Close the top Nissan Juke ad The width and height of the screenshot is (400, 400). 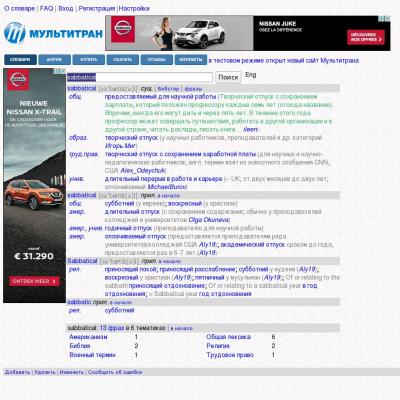click(x=387, y=19)
